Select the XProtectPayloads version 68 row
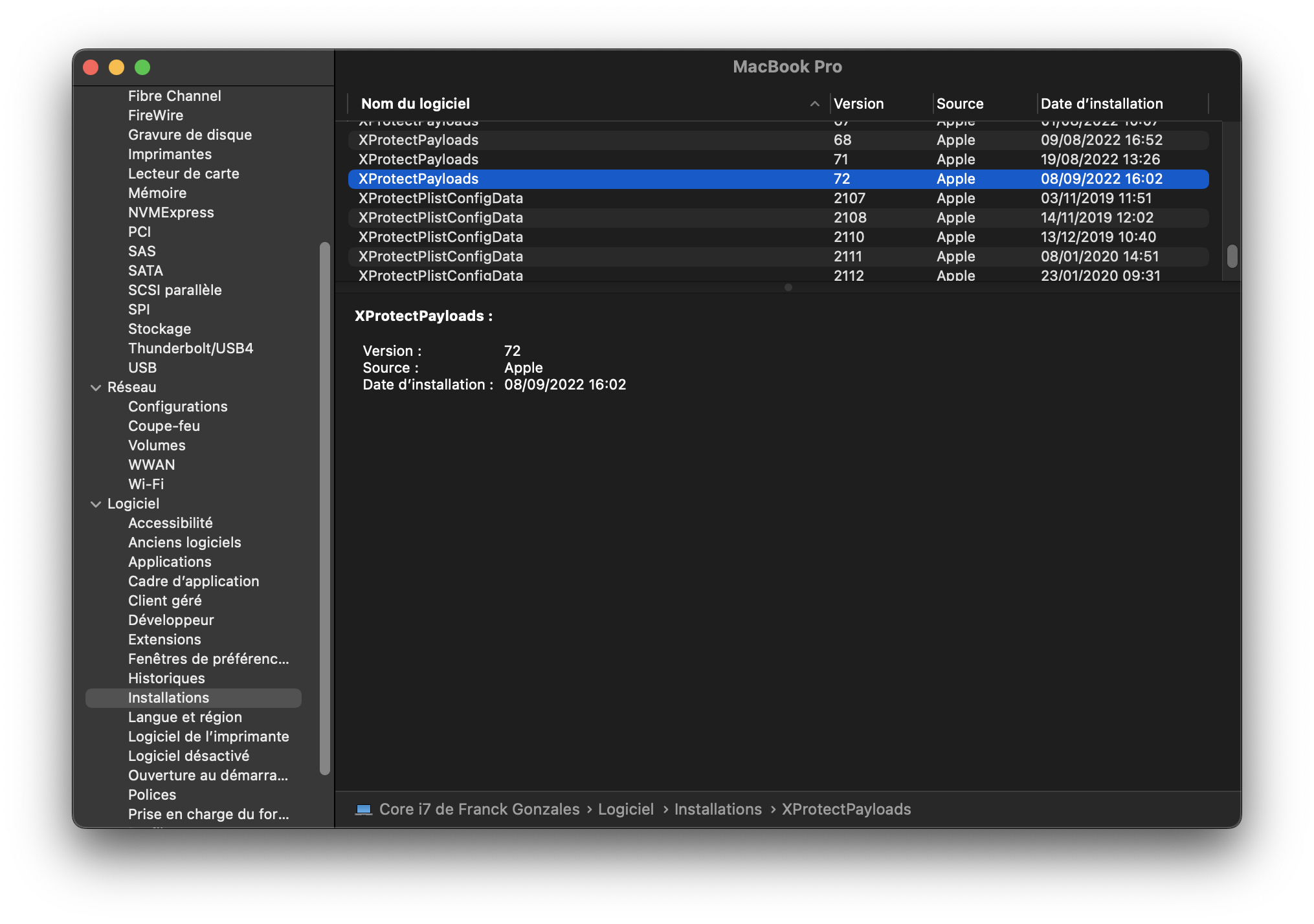Screen dimensions: 1314x924 click(x=647, y=140)
